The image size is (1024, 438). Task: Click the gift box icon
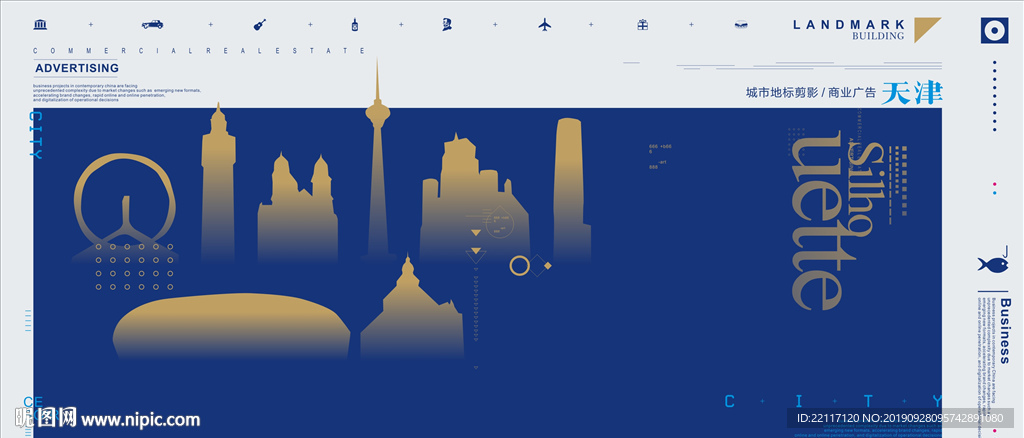tap(643, 25)
